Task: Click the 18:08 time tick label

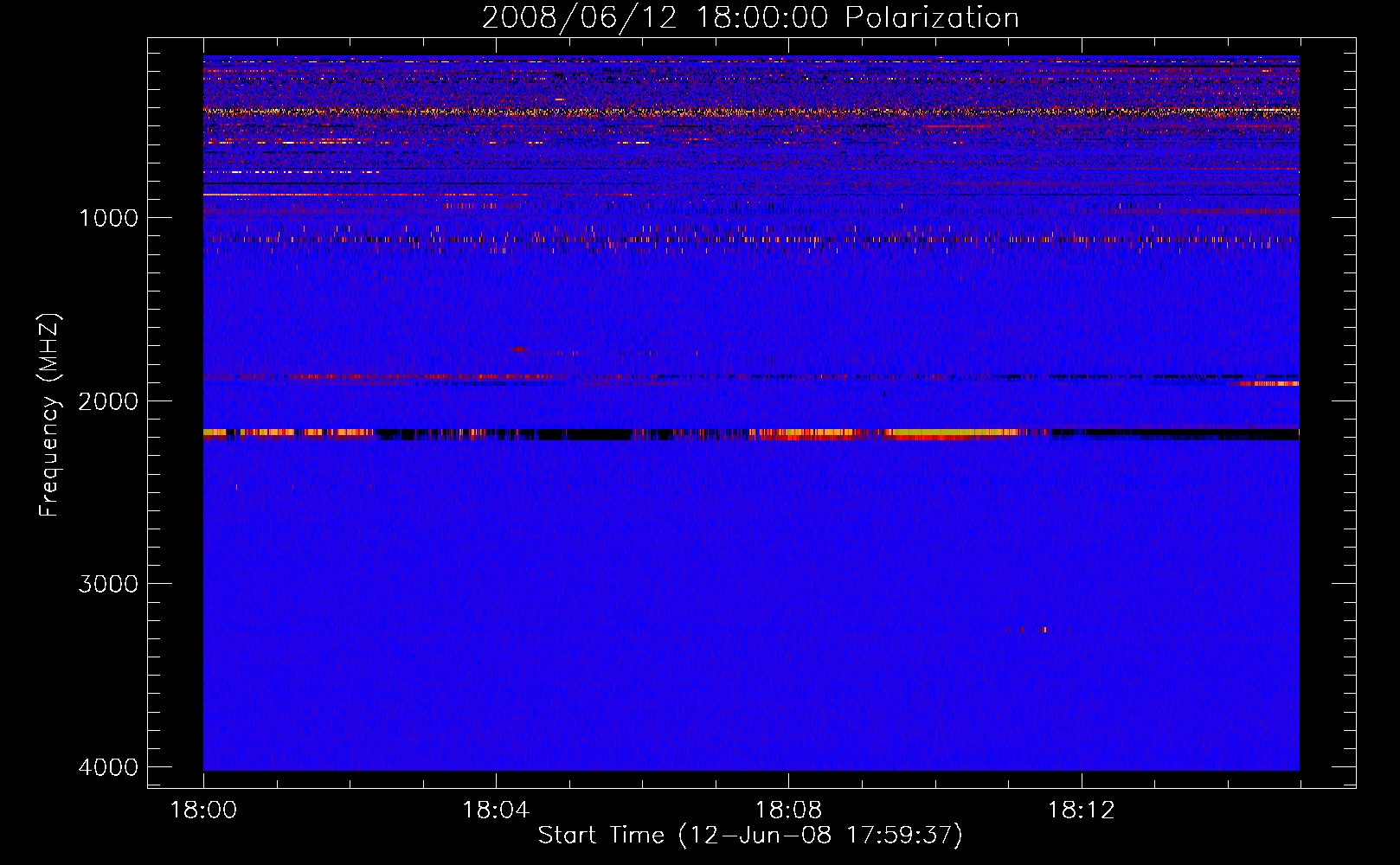Action: coord(788,811)
